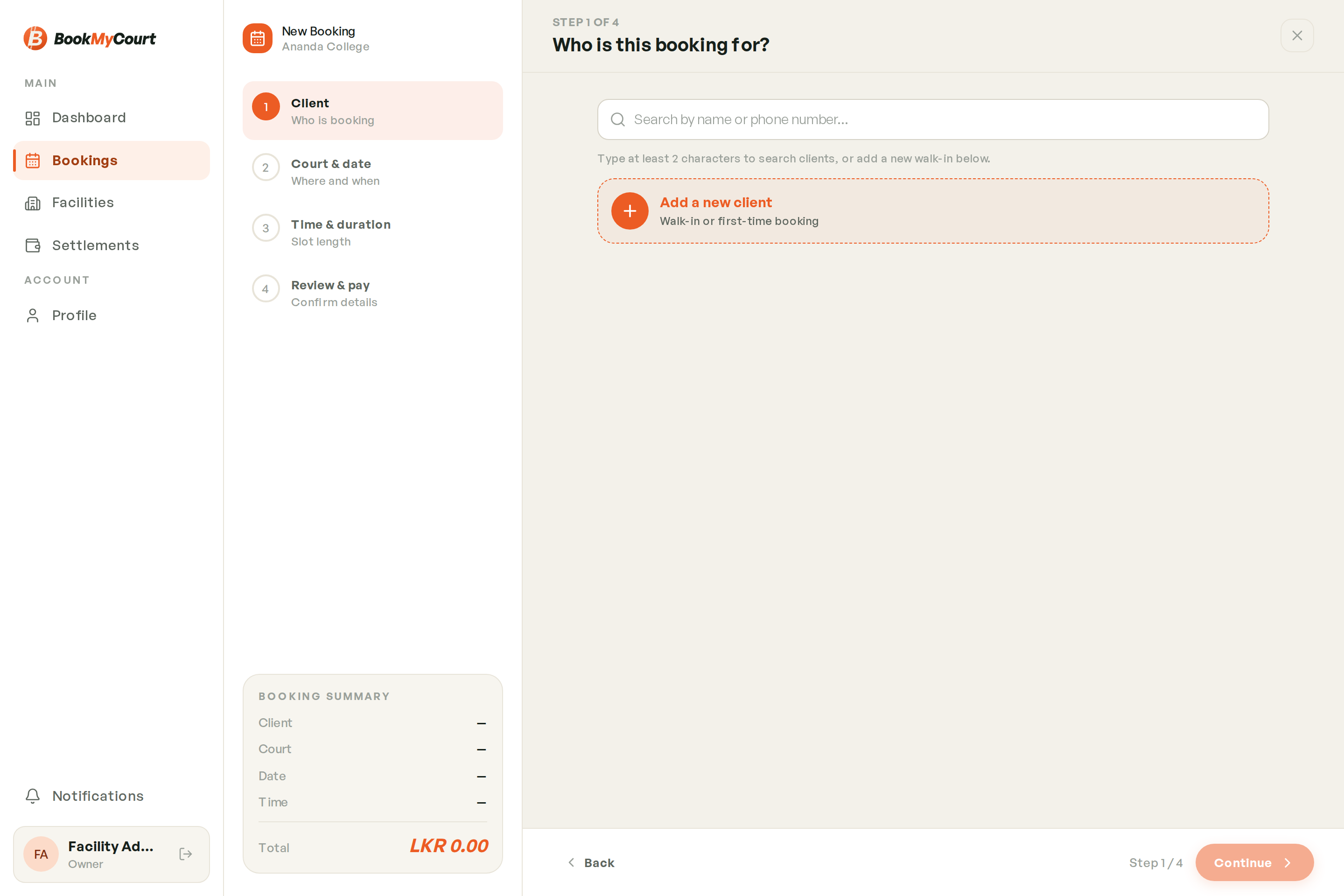Go to step 2 Court & date

point(372,171)
